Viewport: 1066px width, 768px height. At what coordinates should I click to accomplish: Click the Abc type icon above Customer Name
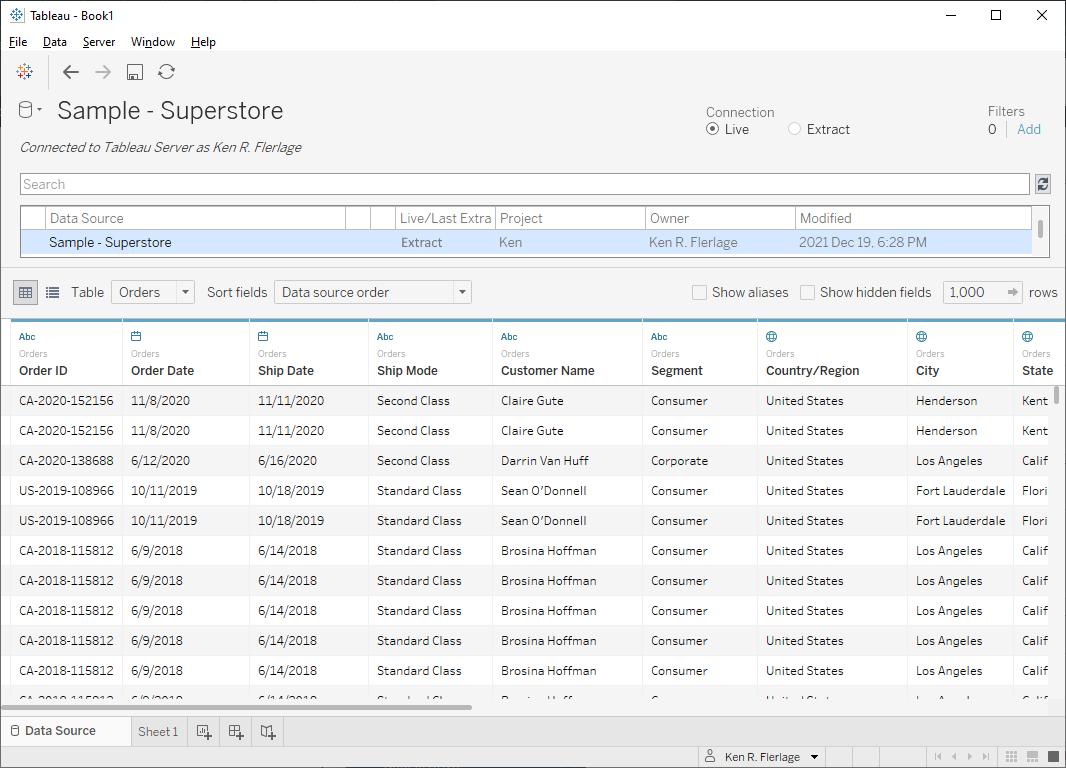coord(509,336)
